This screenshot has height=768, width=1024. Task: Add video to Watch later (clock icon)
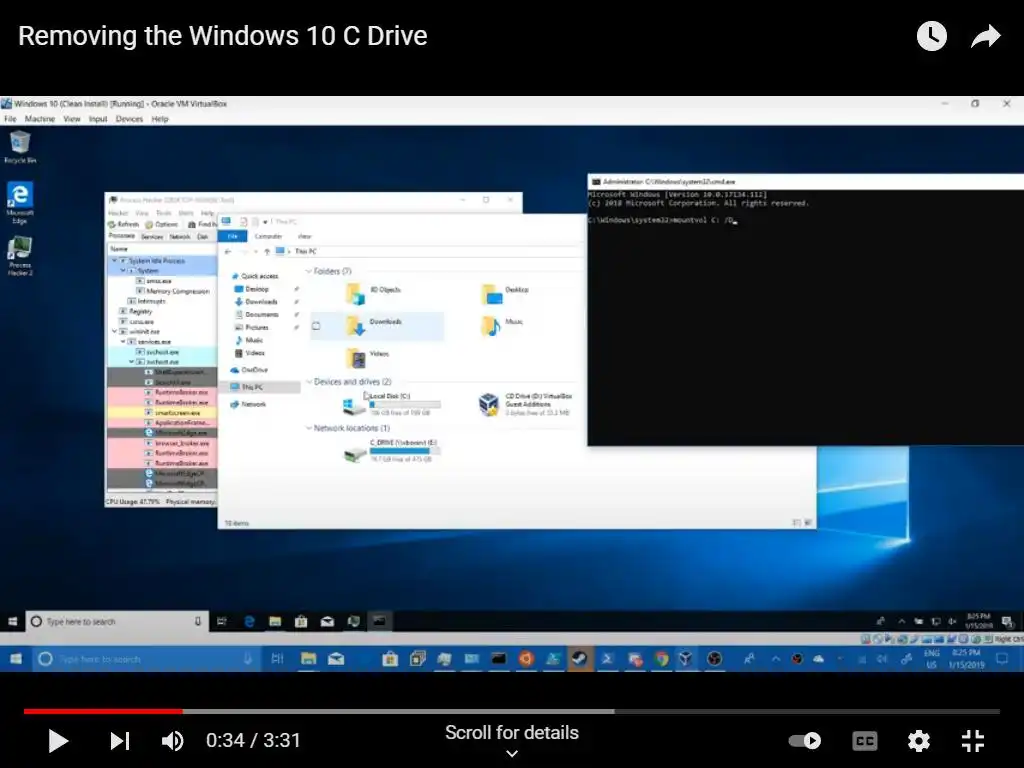pos(931,36)
